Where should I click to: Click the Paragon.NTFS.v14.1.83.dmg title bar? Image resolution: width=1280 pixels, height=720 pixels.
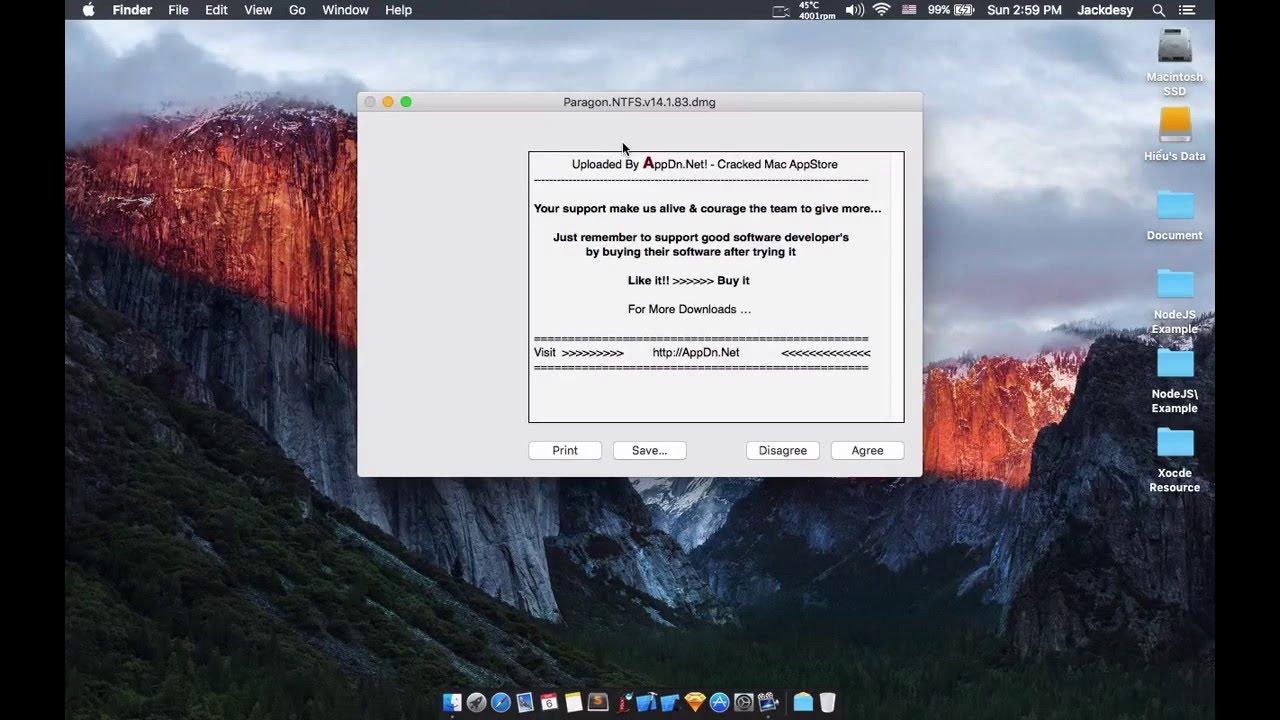click(x=640, y=102)
